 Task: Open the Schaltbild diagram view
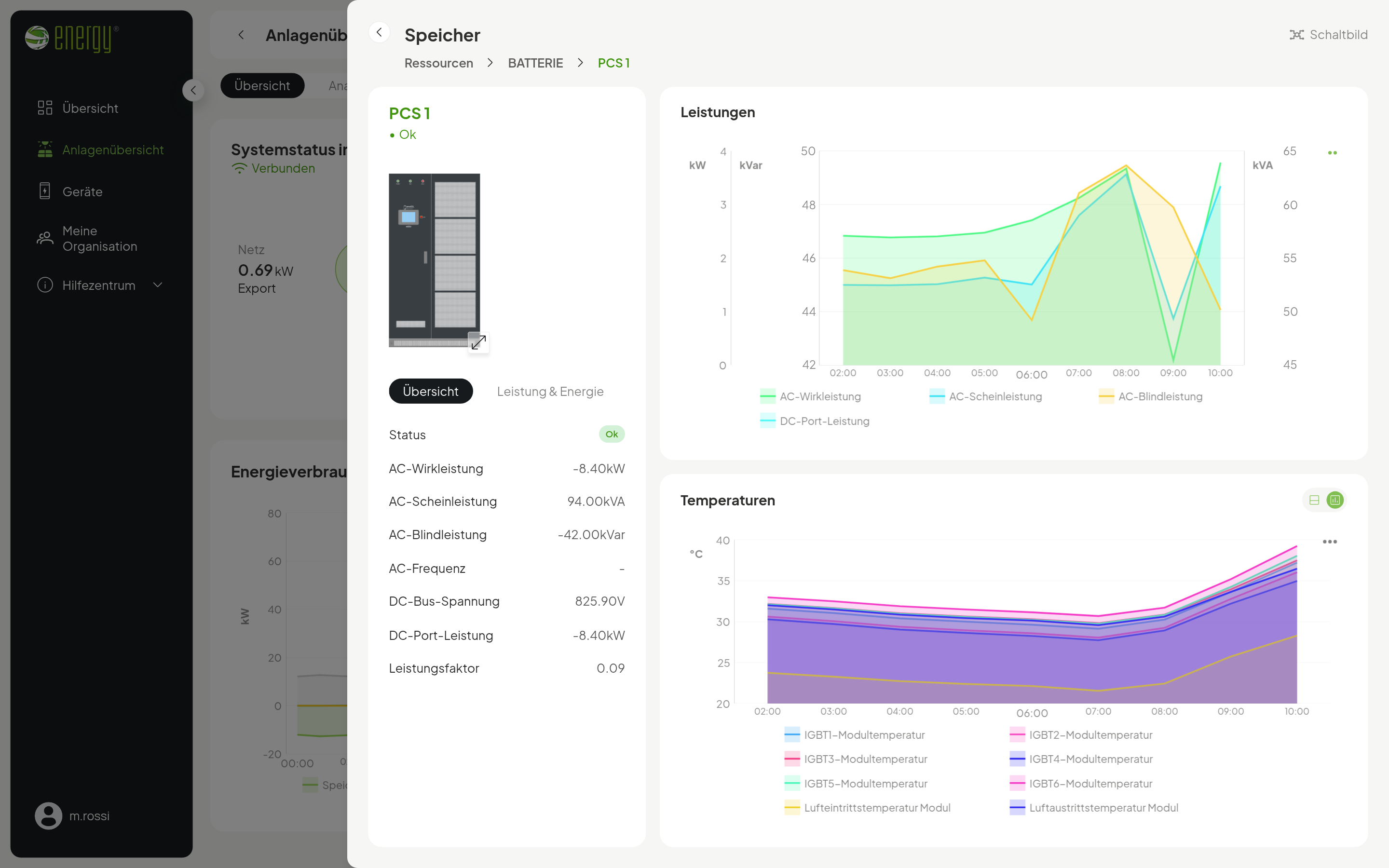coord(1328,35)
